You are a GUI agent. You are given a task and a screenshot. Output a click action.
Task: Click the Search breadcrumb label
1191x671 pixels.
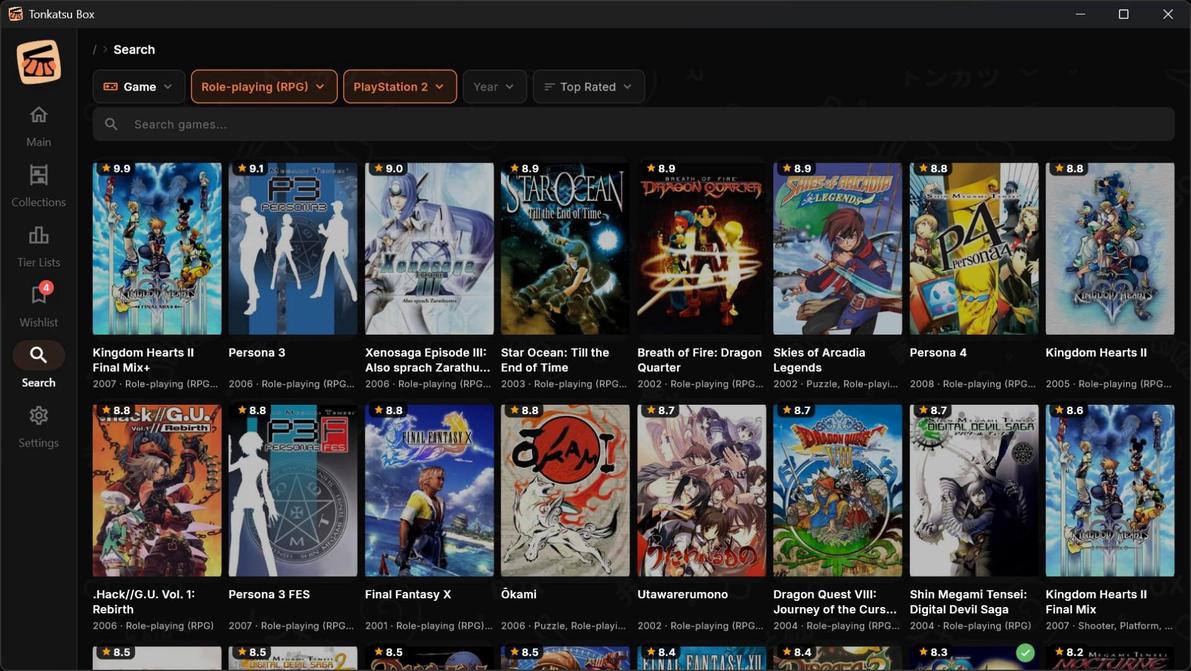[134, 49]
